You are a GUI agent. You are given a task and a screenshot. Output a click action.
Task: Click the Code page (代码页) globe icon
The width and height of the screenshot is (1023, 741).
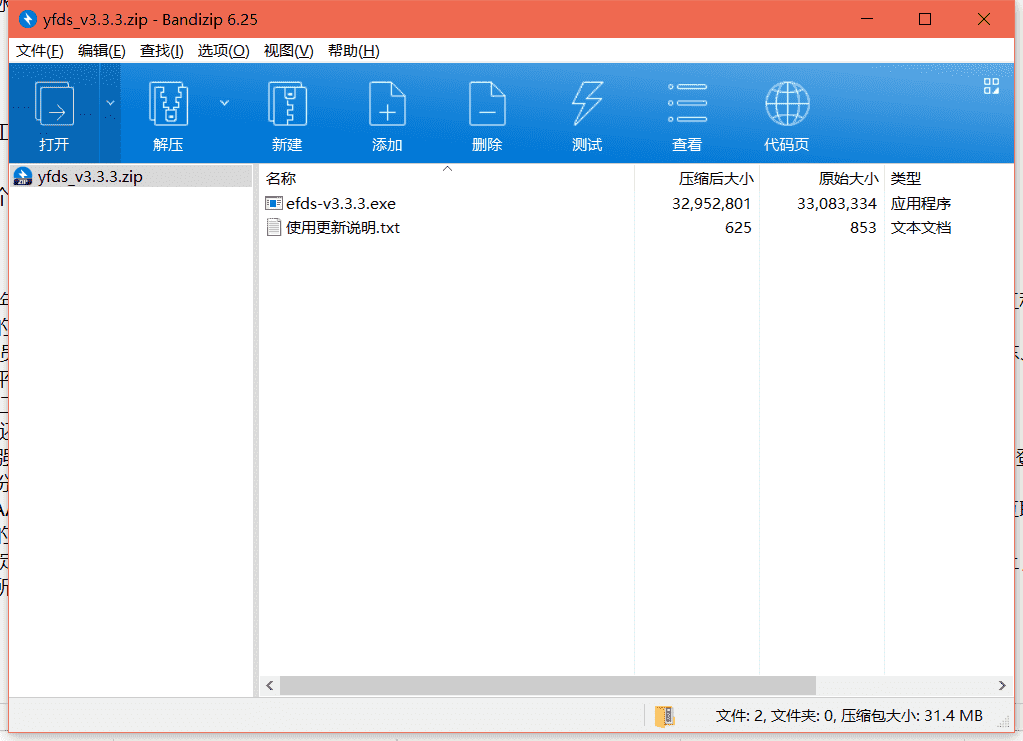787,104
